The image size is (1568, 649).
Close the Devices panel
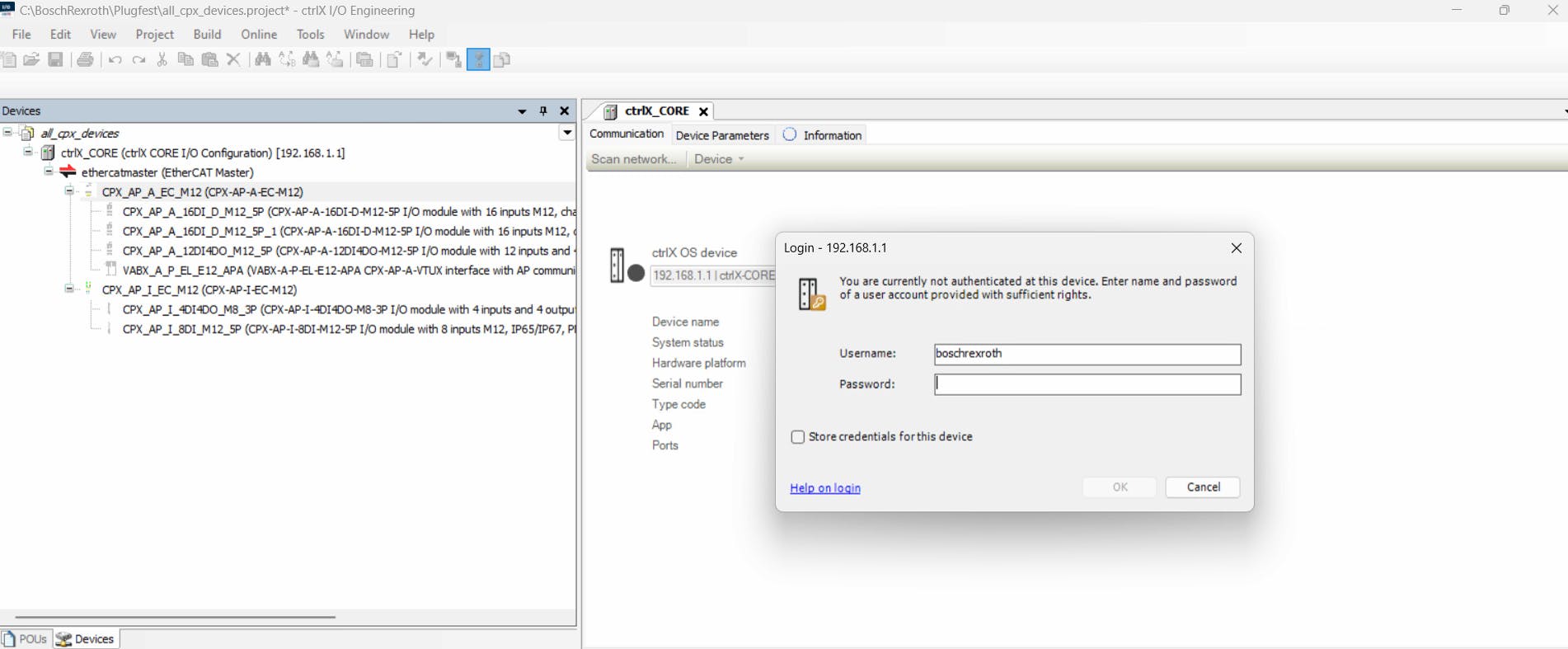pyautogui.click(x=565, y=111)
